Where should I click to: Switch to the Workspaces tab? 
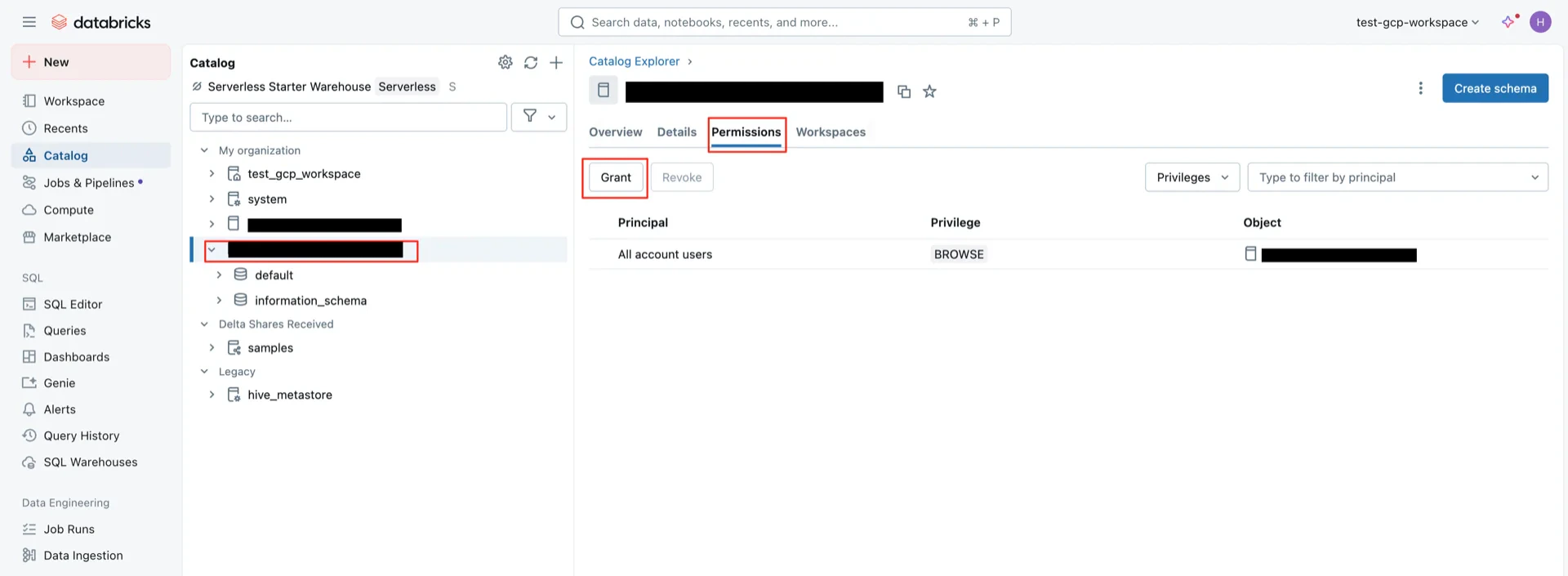(x=831, y=132)
